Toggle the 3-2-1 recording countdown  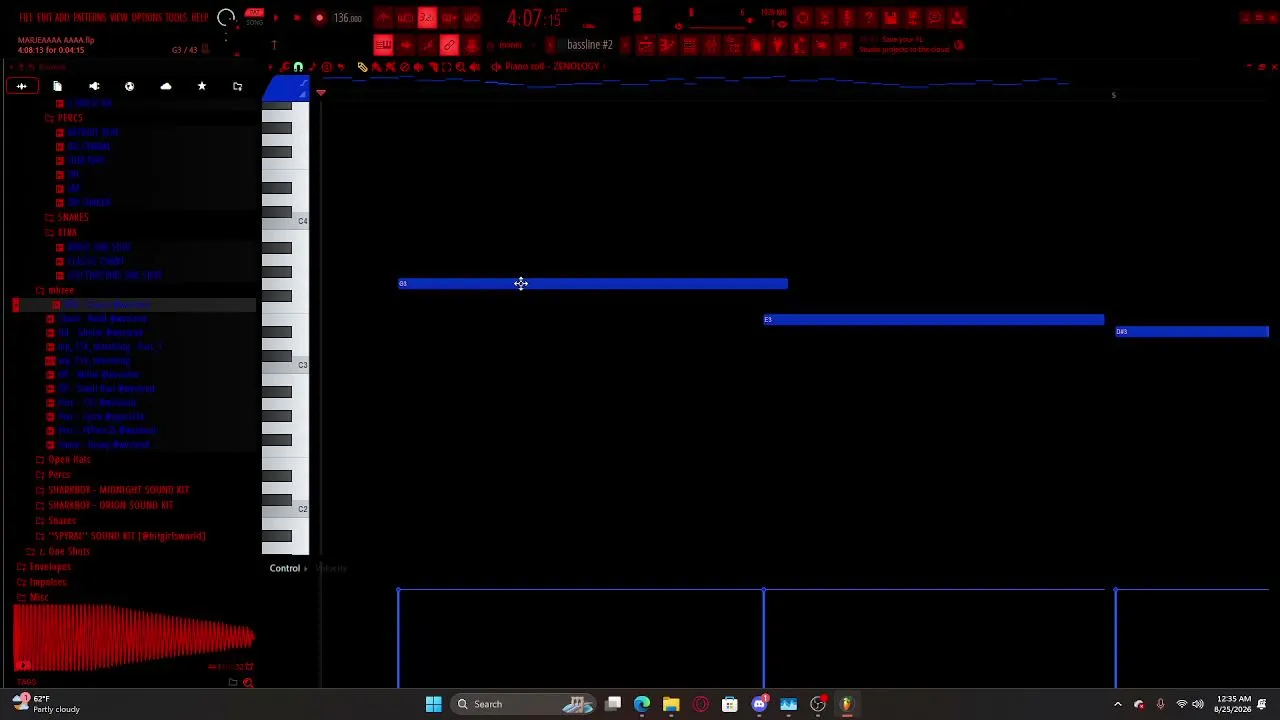427,18
